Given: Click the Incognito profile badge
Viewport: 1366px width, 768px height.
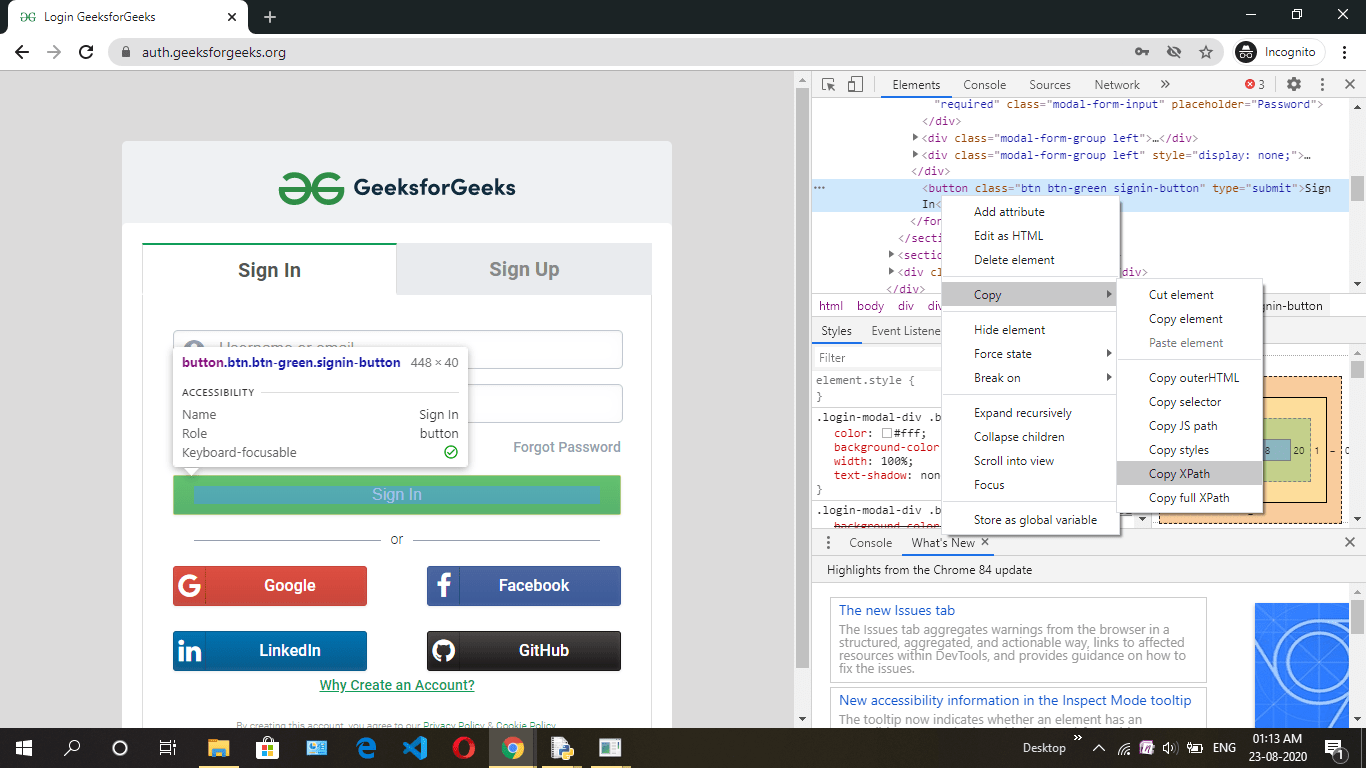Looking at the screenshot, I should [1279, 52].
